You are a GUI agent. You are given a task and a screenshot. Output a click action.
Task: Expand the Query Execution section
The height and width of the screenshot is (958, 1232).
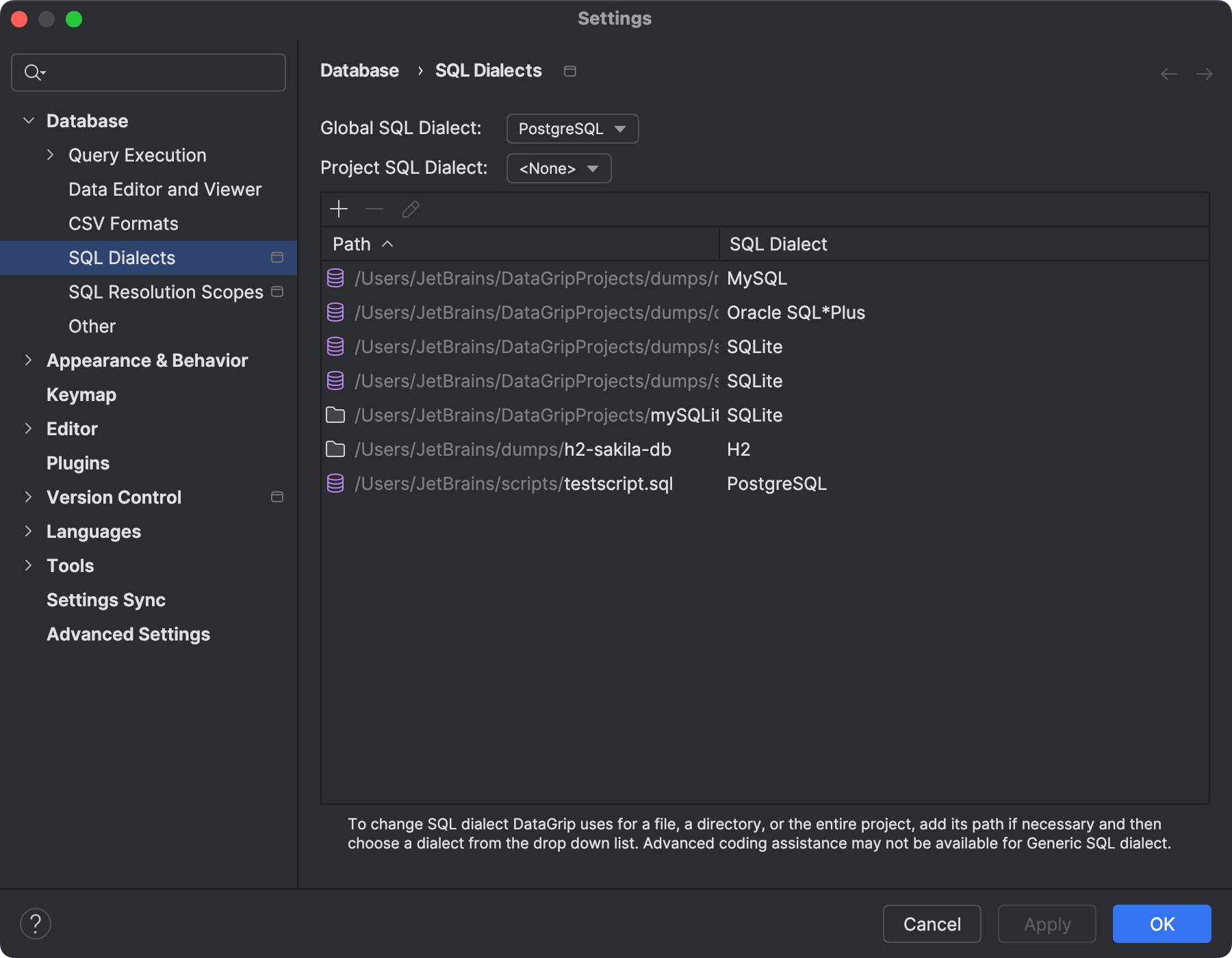point(50,155)
